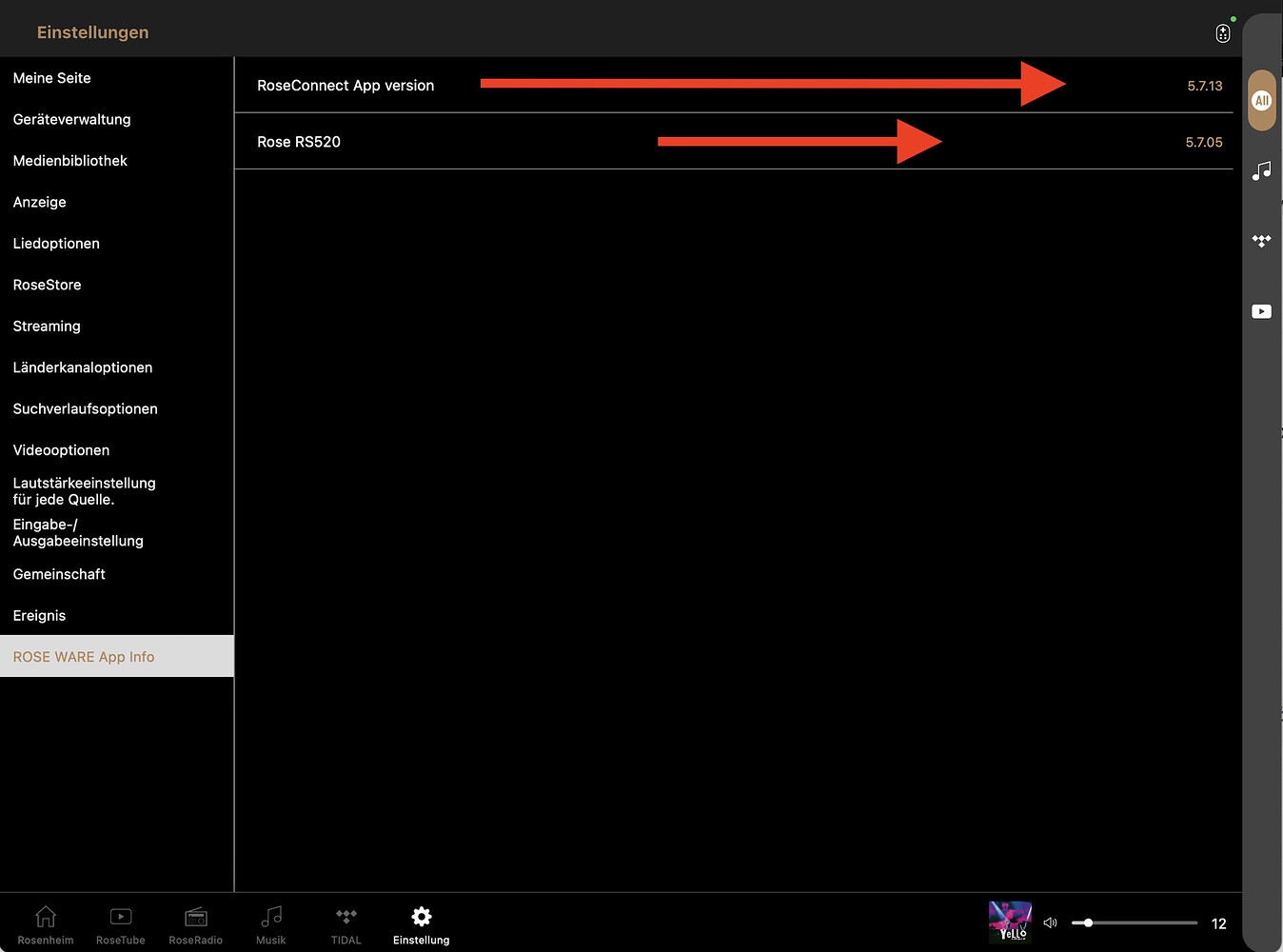Open the remote control icon
The width and height of the screenshot is (1283, 952).
[x=1223, y=33]
